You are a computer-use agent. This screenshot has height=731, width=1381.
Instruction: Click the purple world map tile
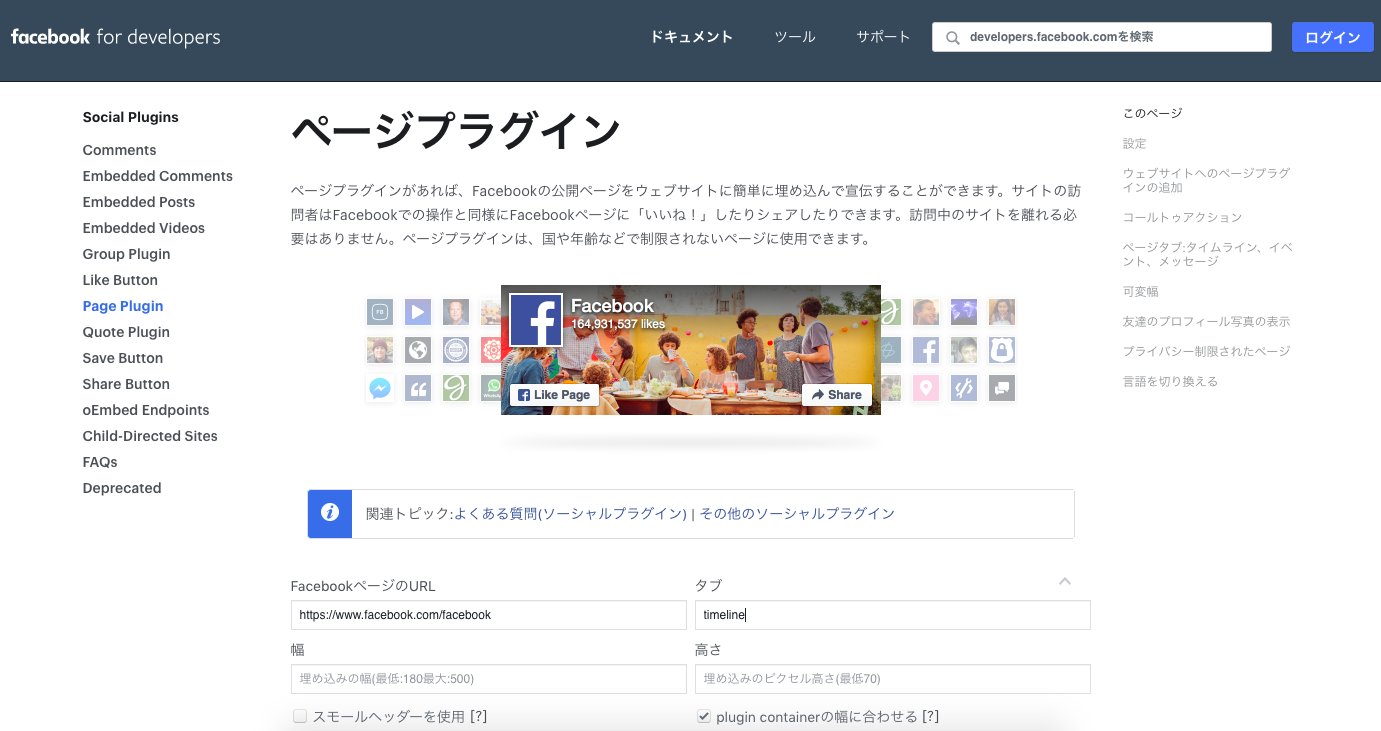964,312
